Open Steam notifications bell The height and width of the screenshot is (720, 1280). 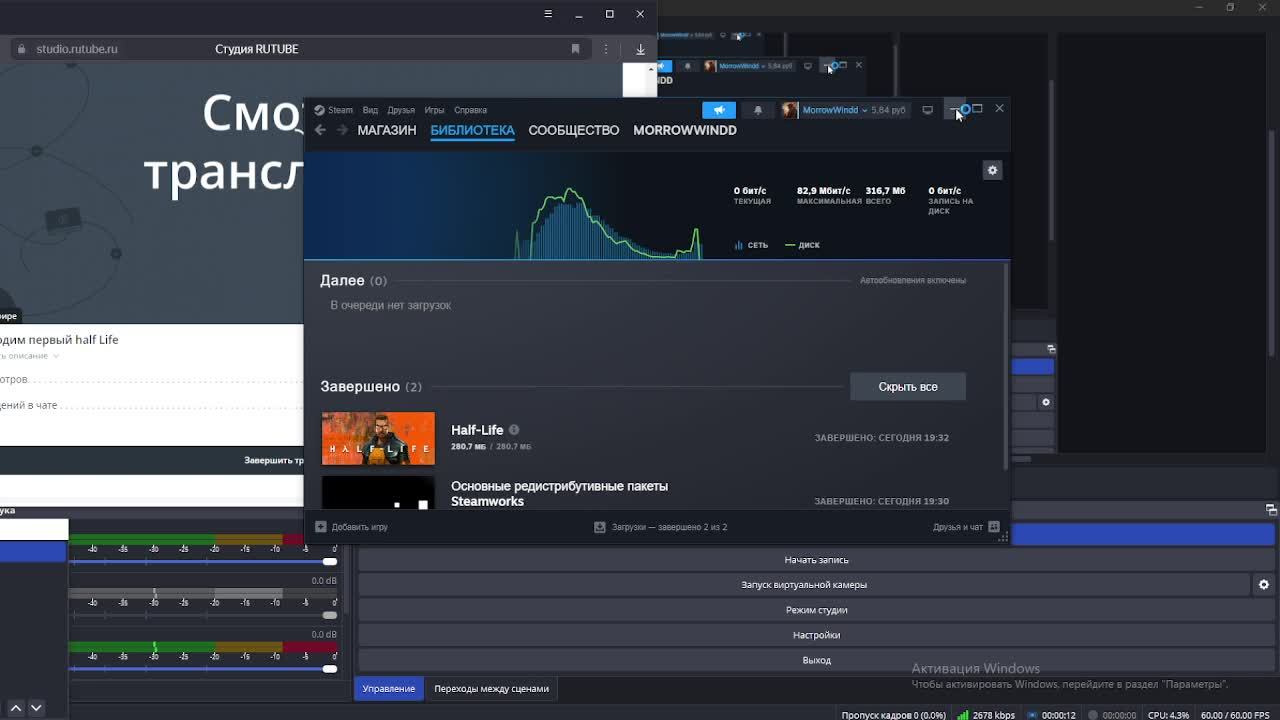[x=757, y=110]
